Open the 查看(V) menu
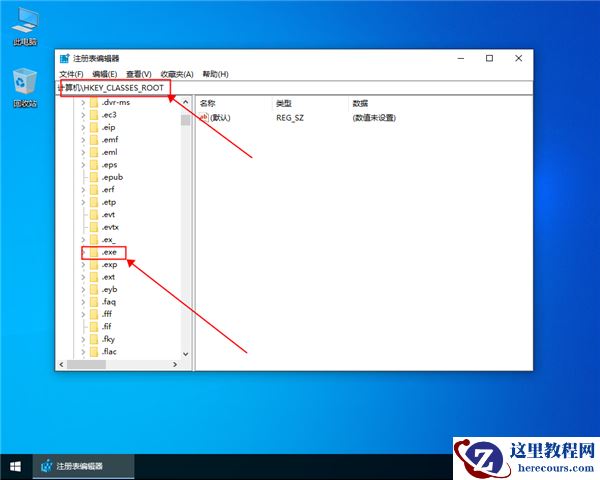This screenshot has height=480, width=600. (x=139, y=74)
